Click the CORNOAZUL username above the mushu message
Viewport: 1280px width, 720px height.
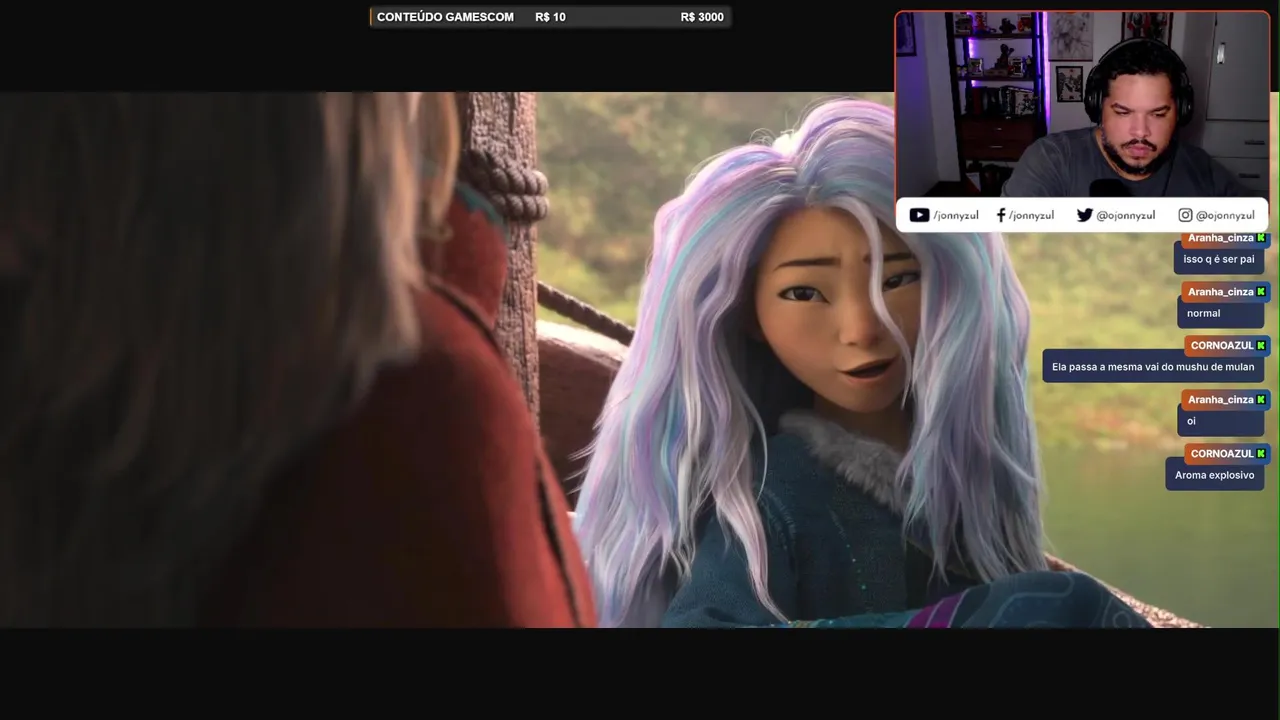click(1222, 346)
